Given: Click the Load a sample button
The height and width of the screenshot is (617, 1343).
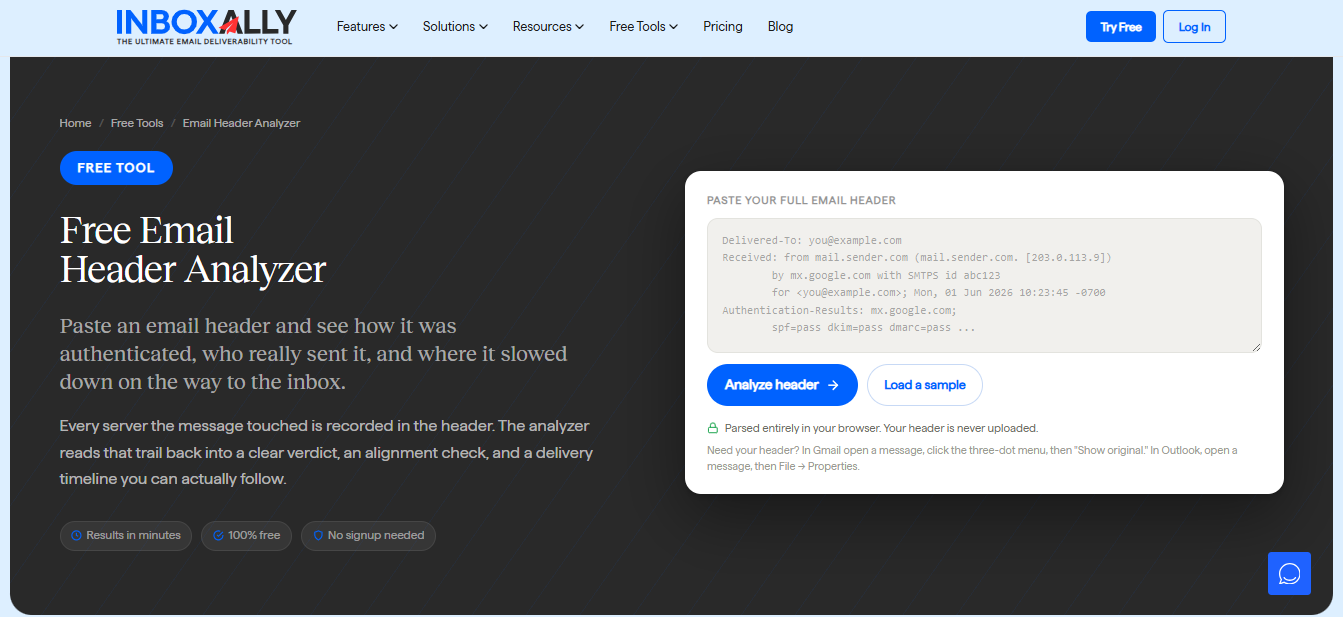Looking at the screenshot, I should [925, 385].
